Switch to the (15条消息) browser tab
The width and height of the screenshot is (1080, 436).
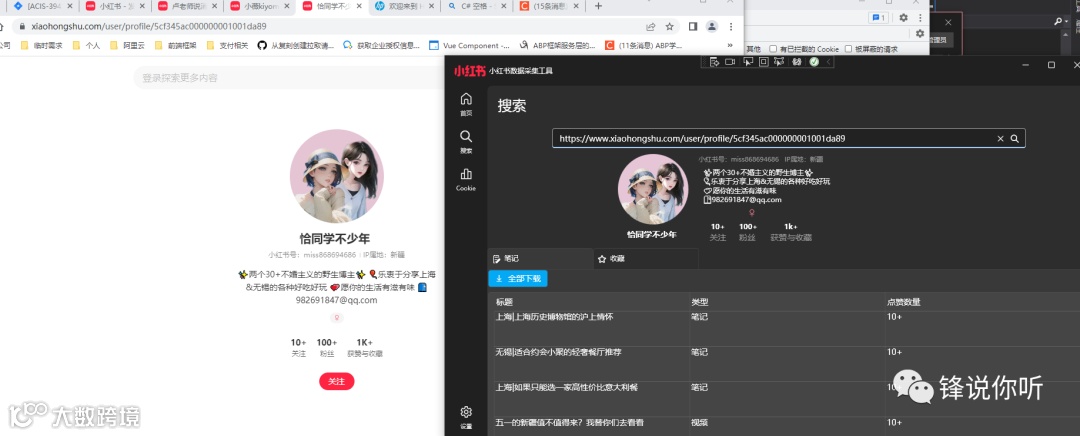[x=549, y=6]
